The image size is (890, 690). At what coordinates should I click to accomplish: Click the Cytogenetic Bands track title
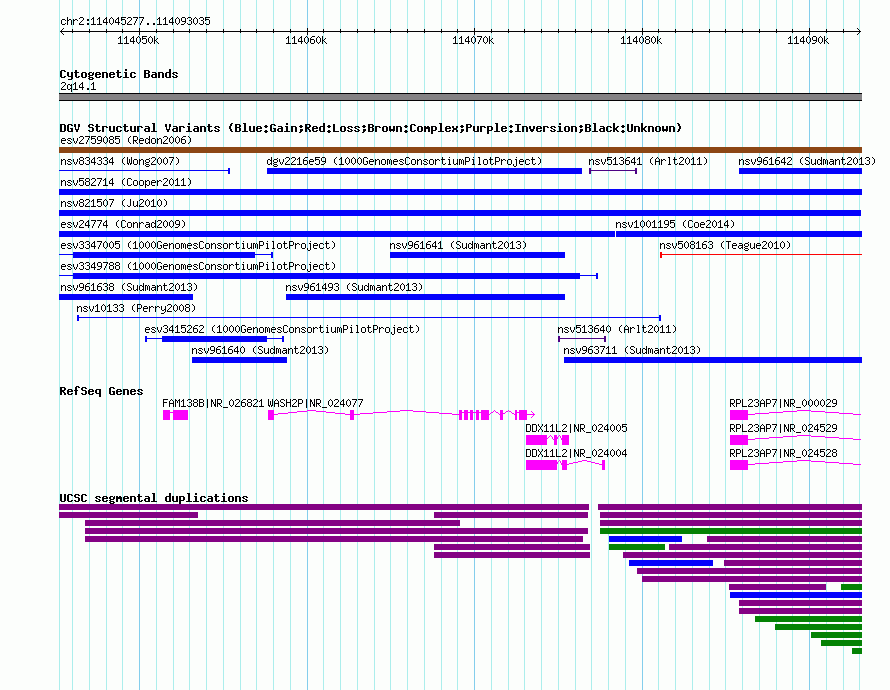tap(119, 74)
